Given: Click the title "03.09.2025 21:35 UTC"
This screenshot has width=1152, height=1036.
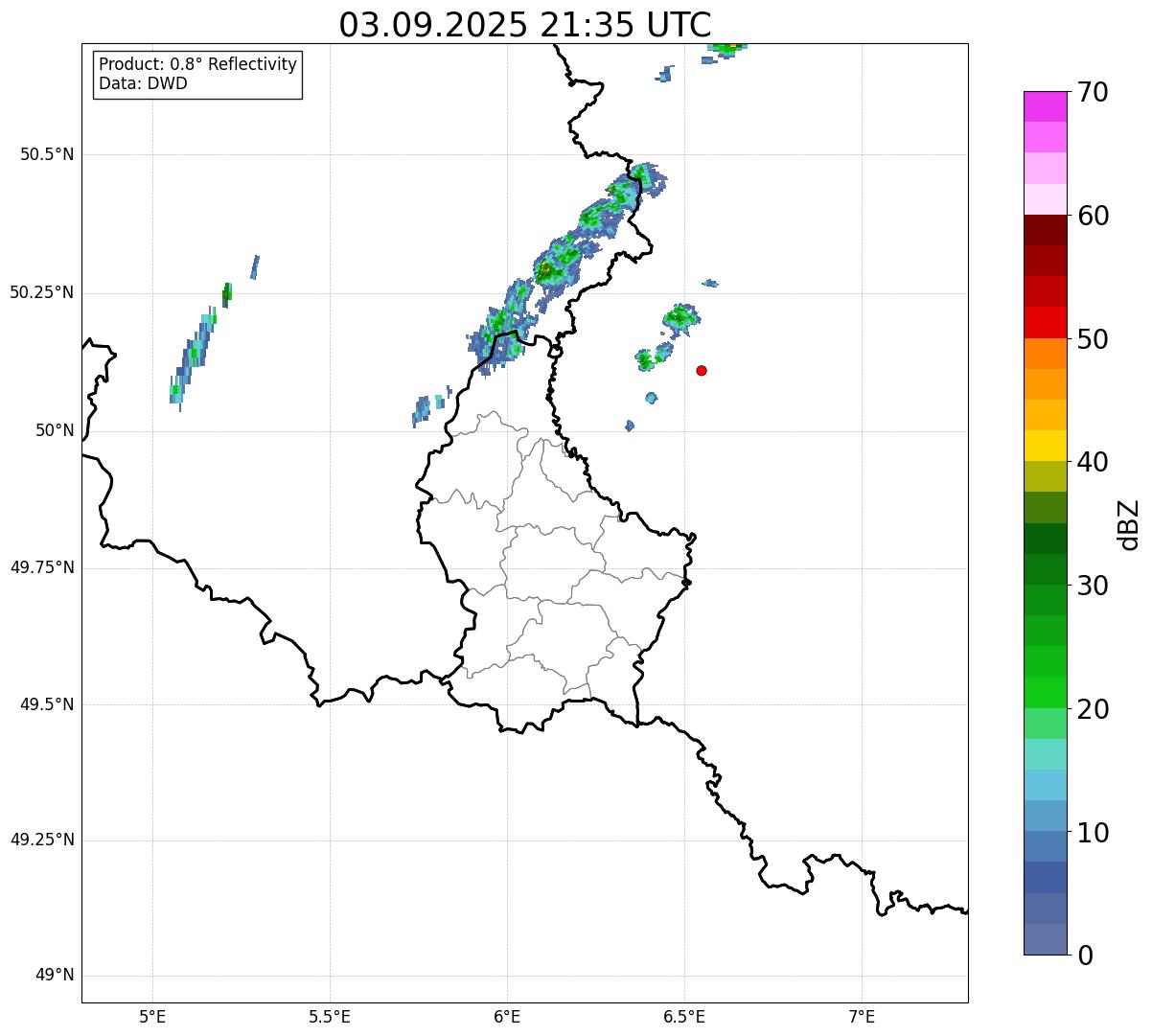Looking at the screenshot, I should [525, 25].
